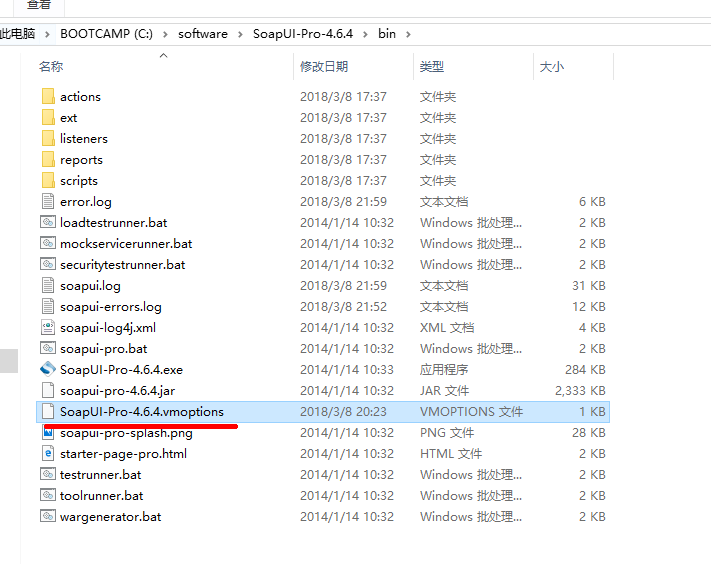Click the VMOPTIONS 文件 type cell
Screen dimensions: 711x564
coord(472,412)
